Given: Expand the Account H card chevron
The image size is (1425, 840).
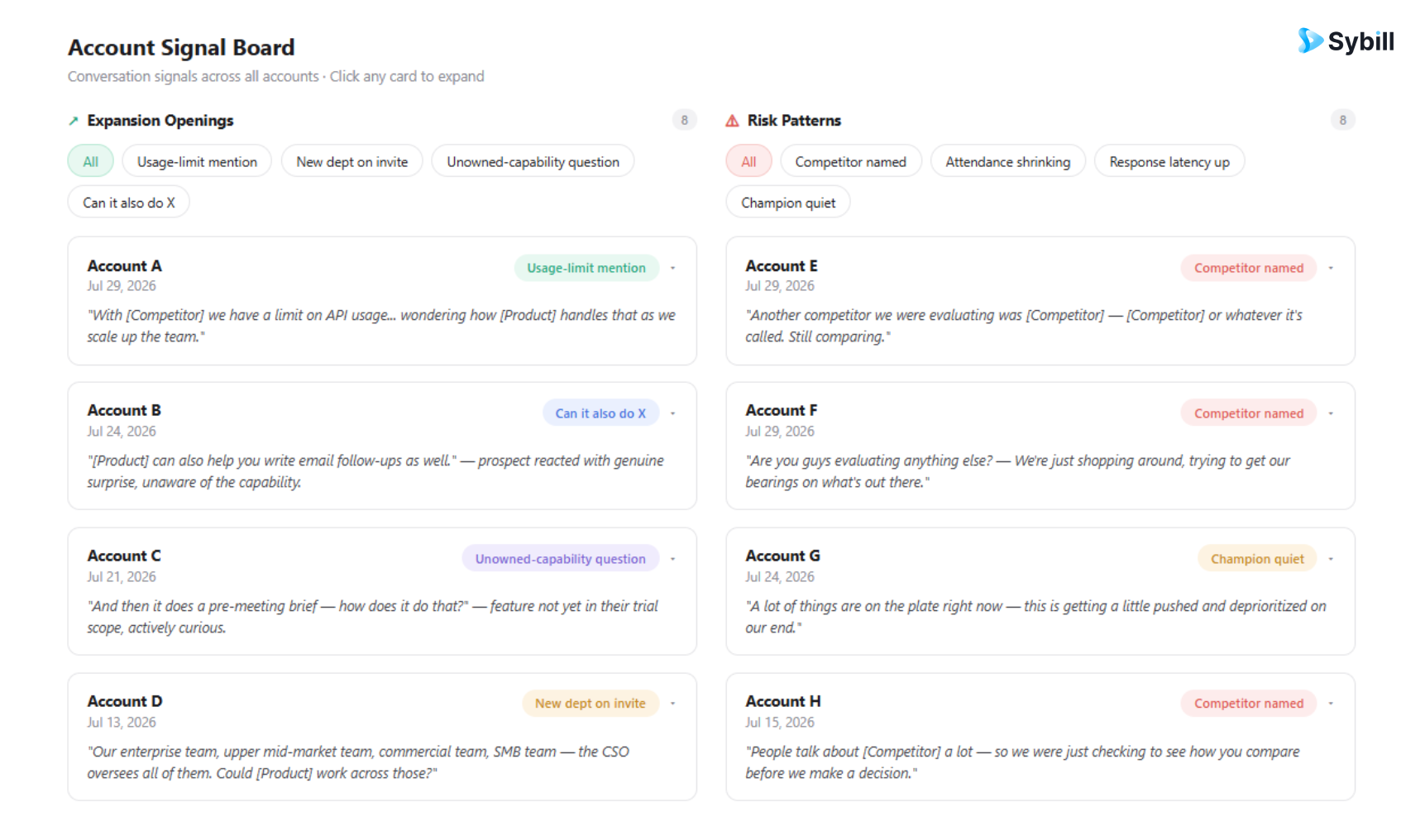Looking at the screenshot, I should tap(1331, 704).
